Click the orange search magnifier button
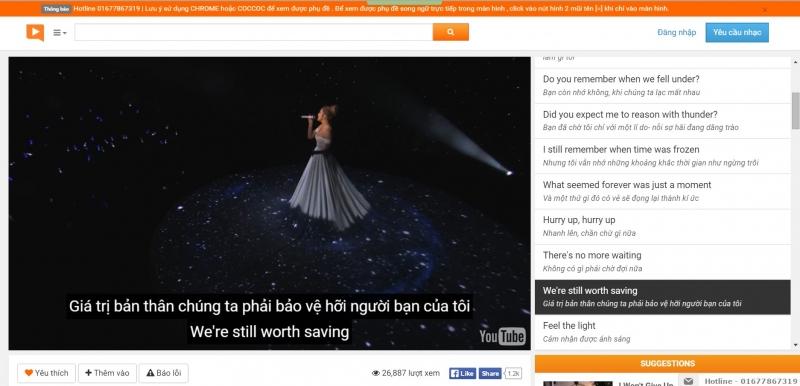The width and height of the screenshot is (800, 386). pos(451,32)
